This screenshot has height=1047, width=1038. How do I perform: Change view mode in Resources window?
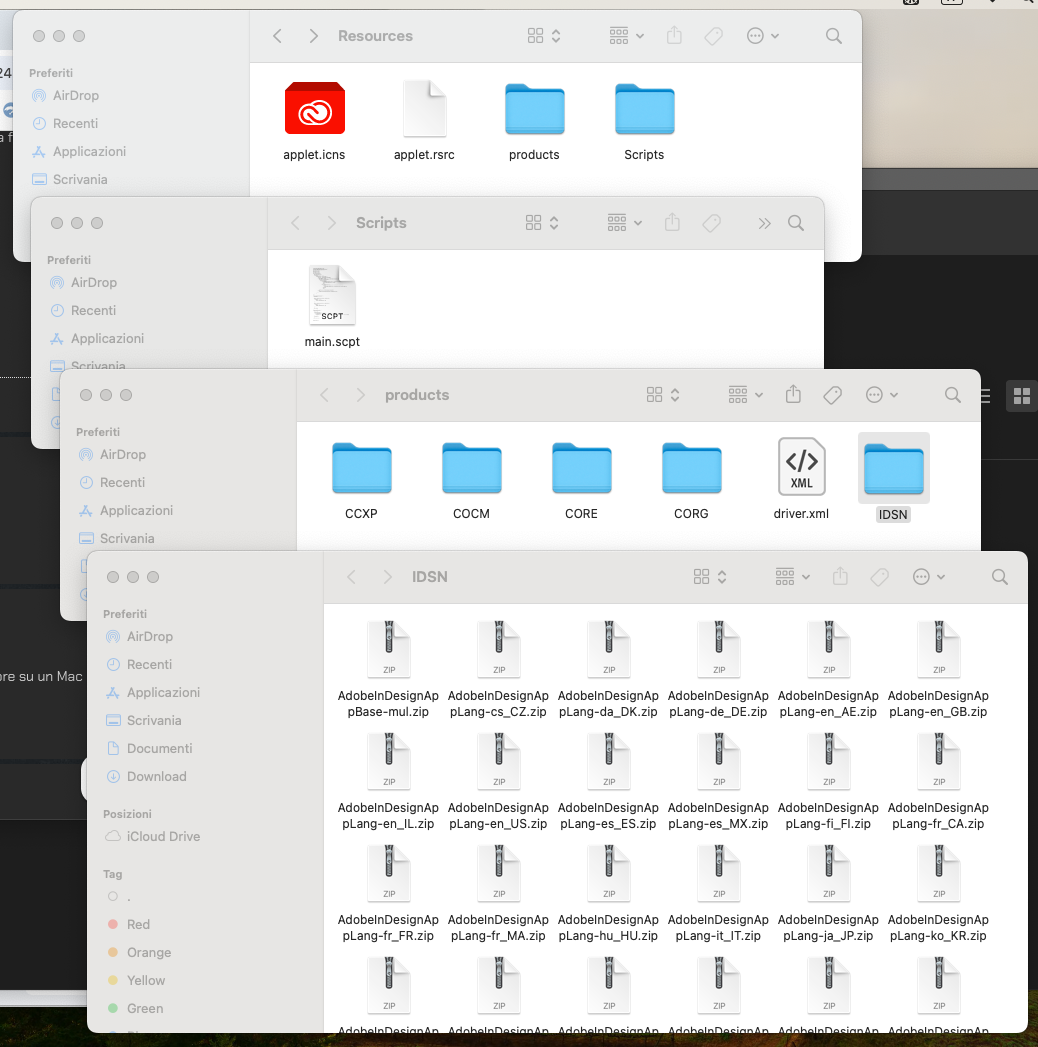[544, 36]
